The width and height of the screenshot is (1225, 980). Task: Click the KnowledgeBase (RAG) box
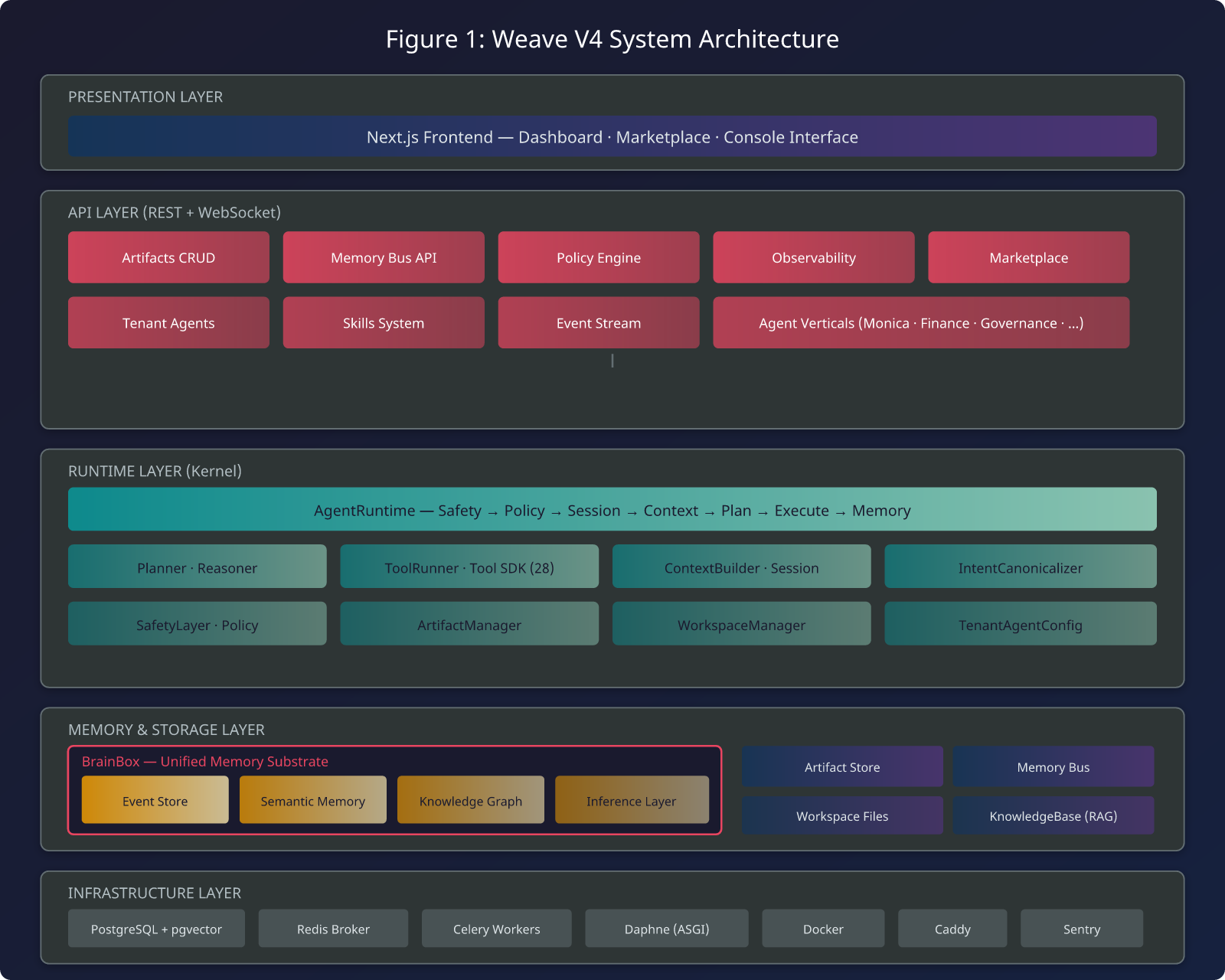1053,815
